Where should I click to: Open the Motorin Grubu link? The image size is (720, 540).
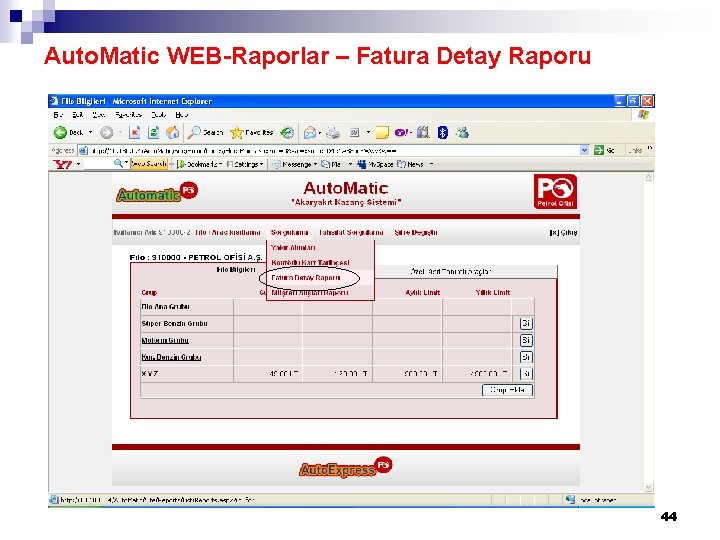click(x=165, y=341)
